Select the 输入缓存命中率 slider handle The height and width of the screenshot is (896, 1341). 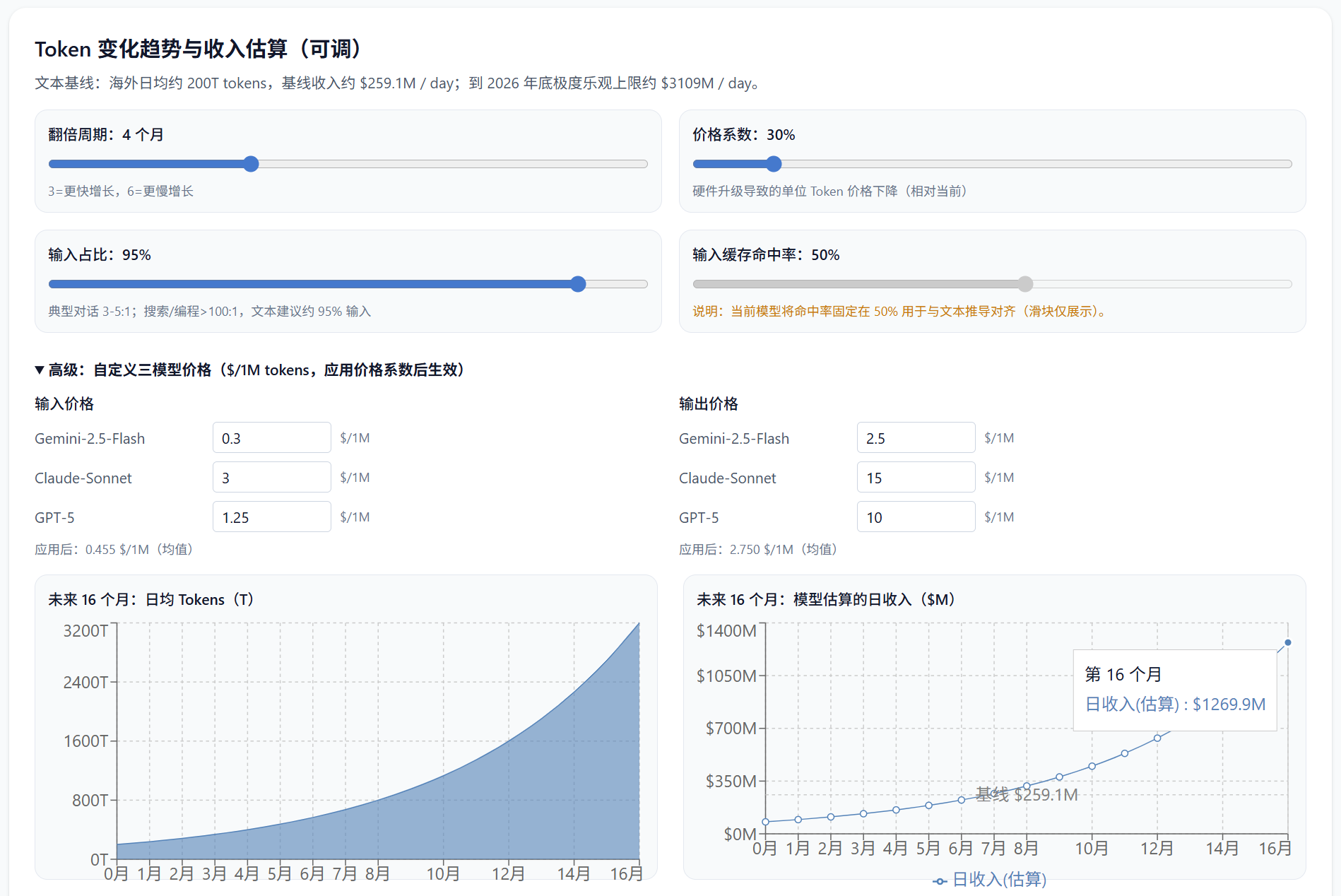tap(1024, 284)
